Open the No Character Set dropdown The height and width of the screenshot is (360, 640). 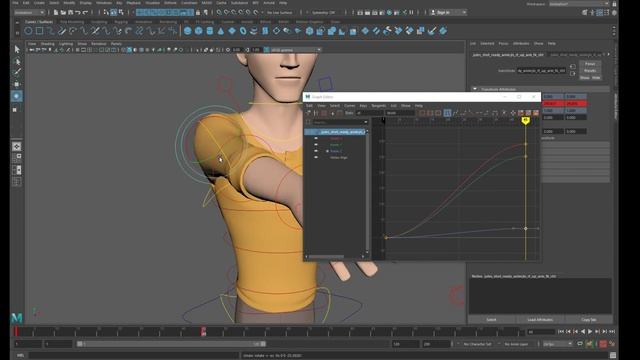pyautogui.click(x=478, y=344)
